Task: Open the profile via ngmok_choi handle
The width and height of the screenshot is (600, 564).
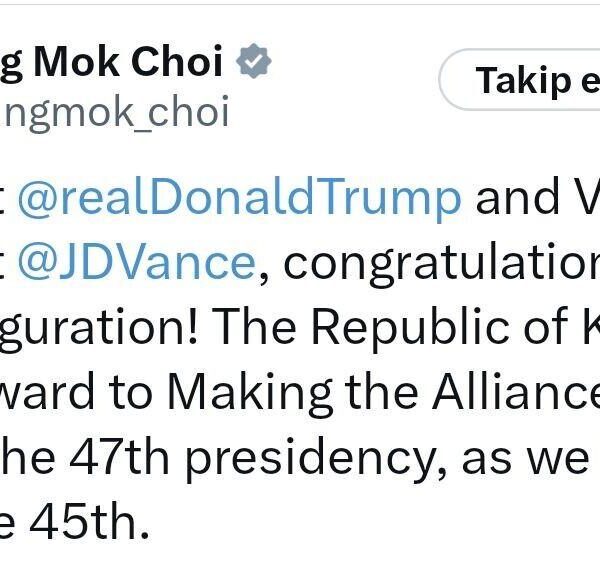Action: pos(115,113)
